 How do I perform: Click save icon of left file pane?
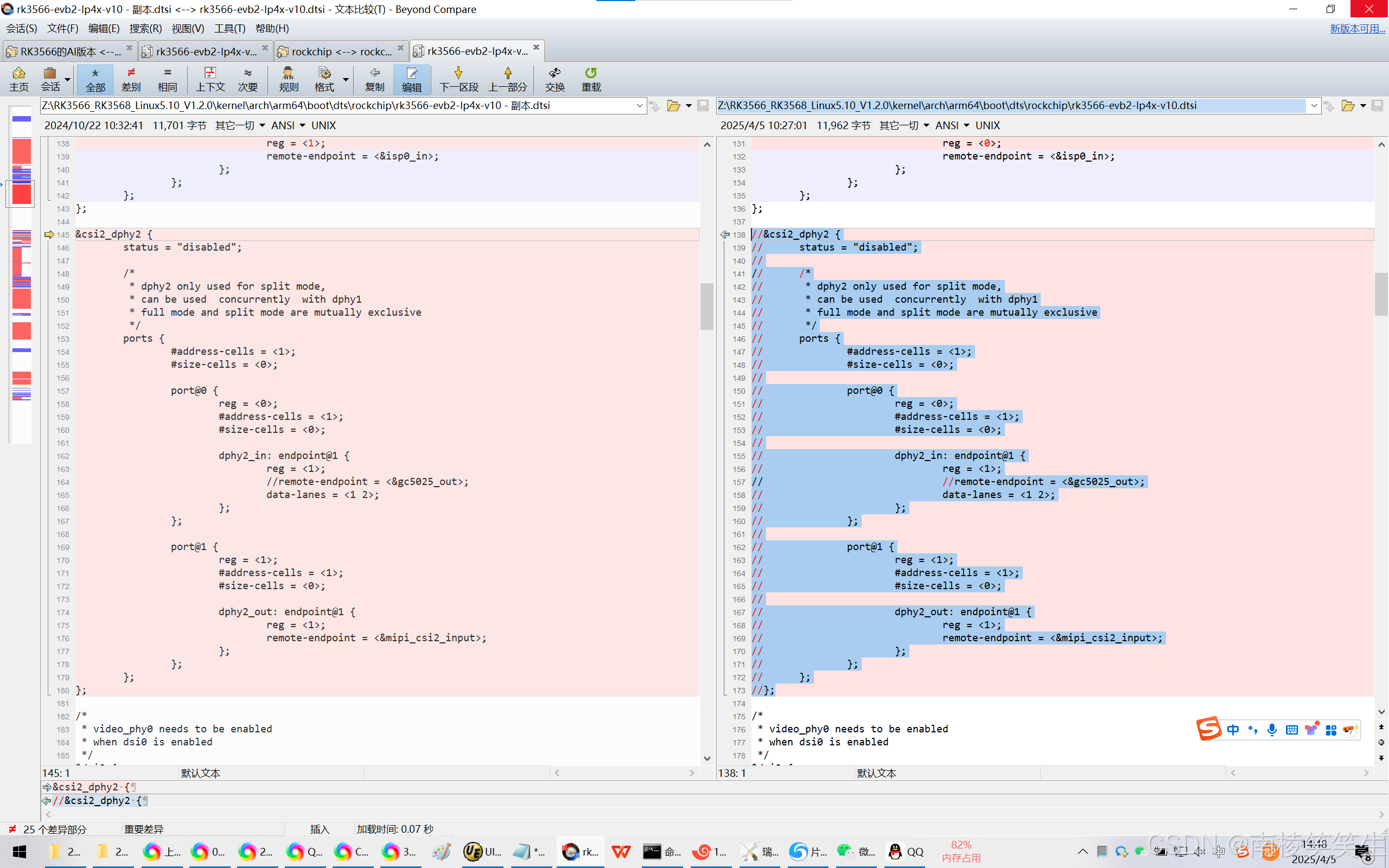click(x=703, y=106)
